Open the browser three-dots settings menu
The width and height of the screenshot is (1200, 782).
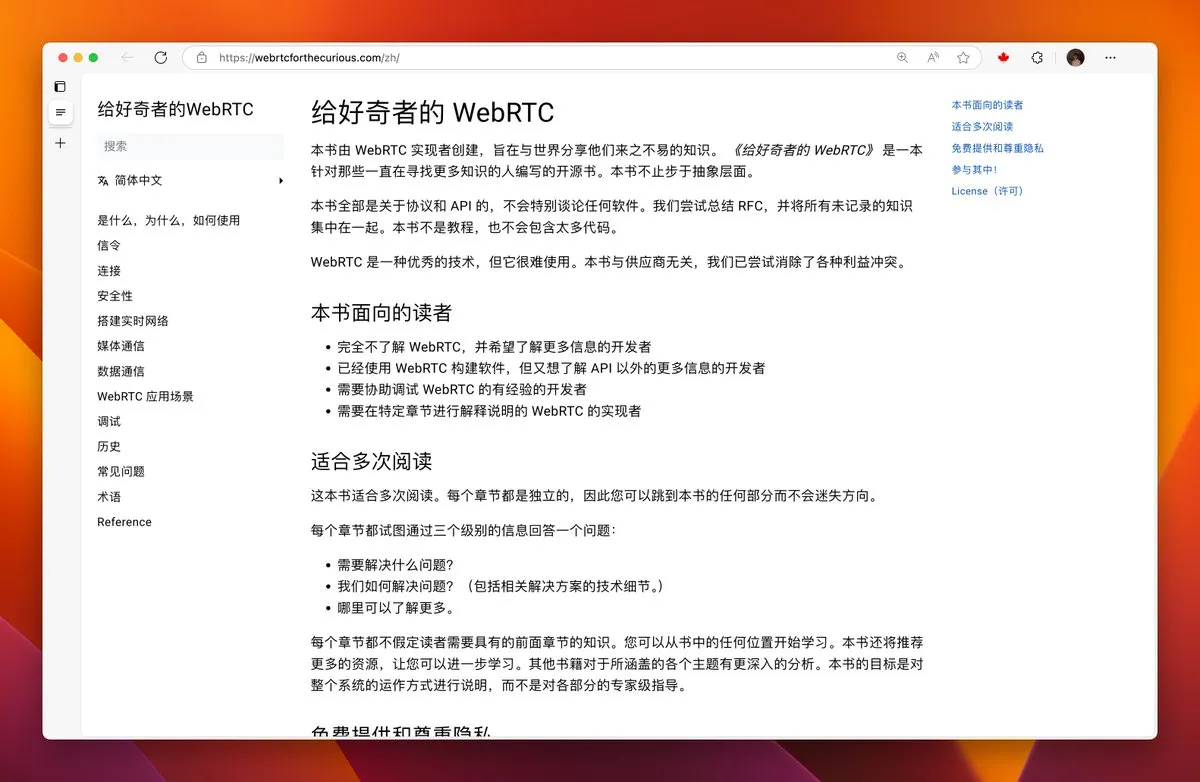(1110, 58)
